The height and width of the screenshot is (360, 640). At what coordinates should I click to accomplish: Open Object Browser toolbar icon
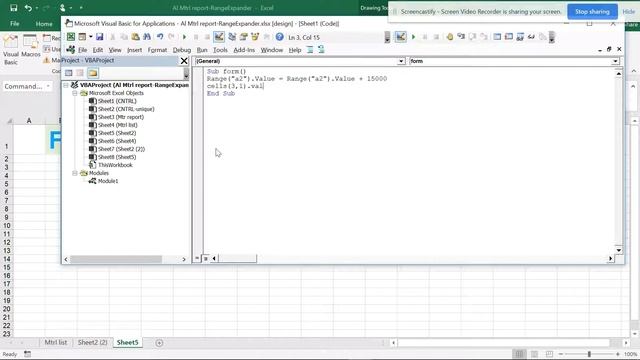pyautogui.click(x=255, y=37)
